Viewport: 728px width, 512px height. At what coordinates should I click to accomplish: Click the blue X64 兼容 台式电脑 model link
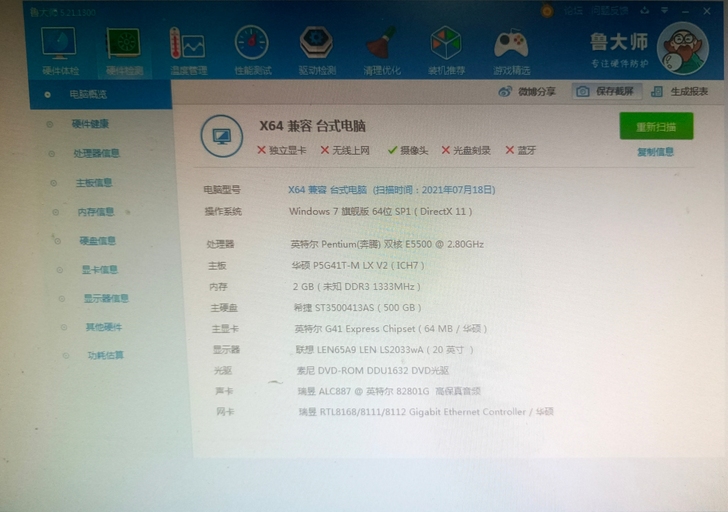[327, 190]
